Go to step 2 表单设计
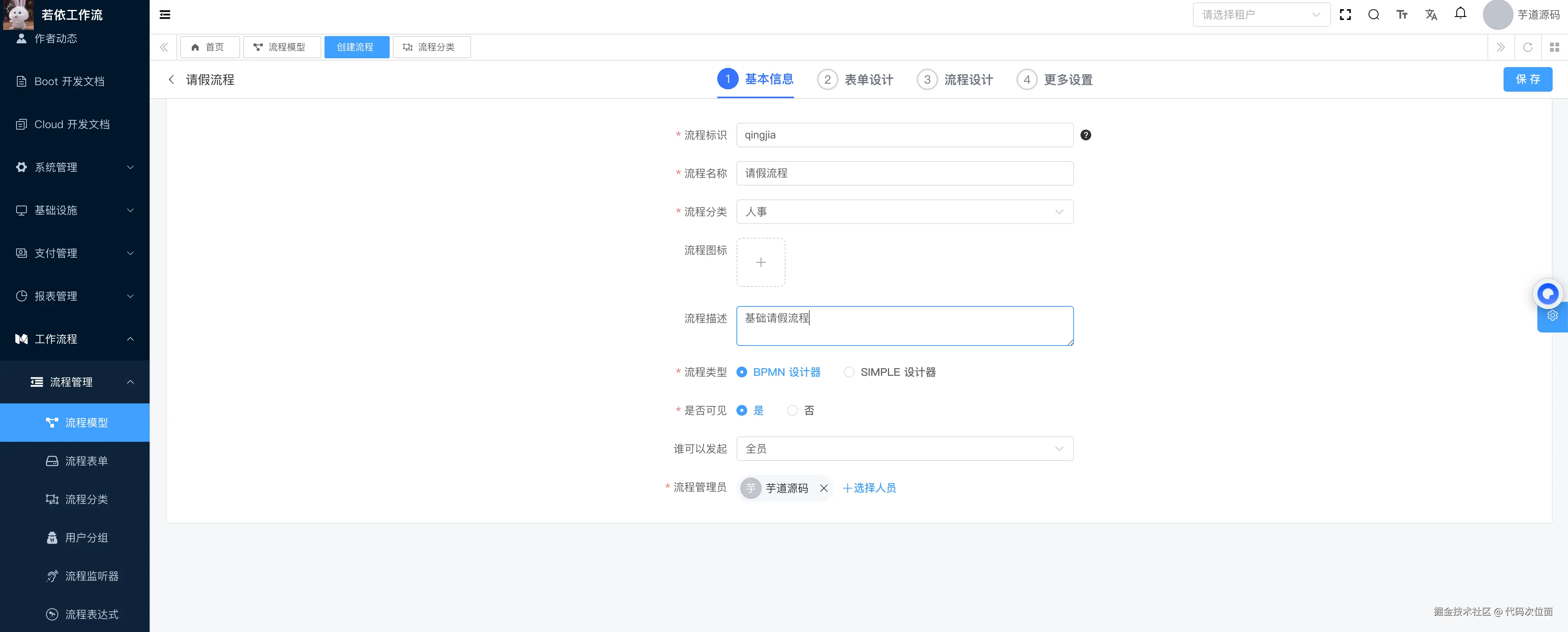 click(855, 80)
